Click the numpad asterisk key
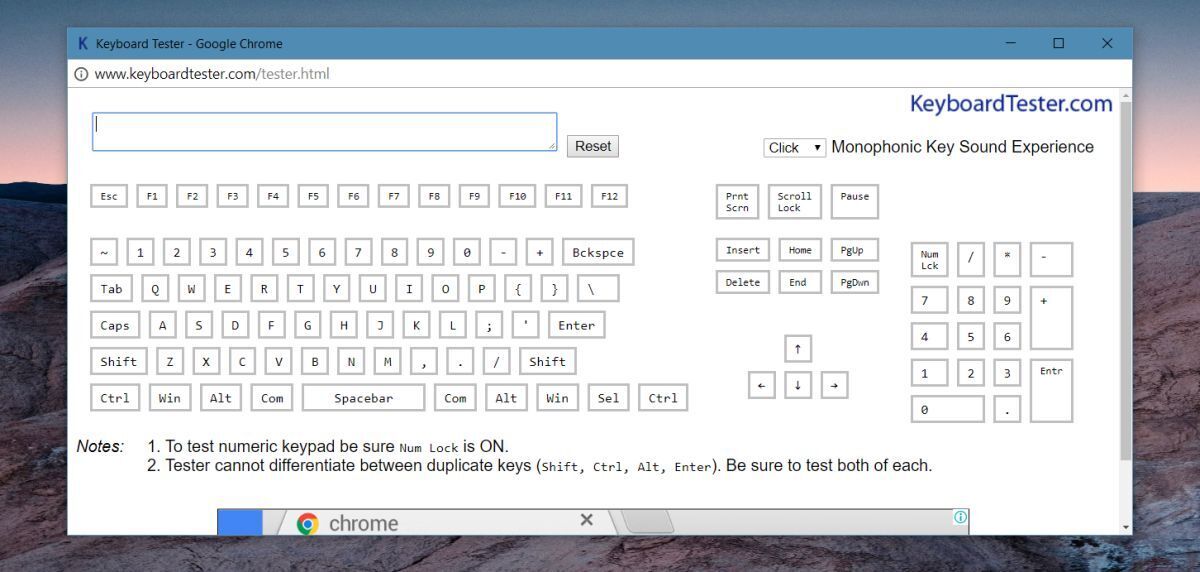The width and height of the screenshot is (1200, 572). click(1007, 259)
